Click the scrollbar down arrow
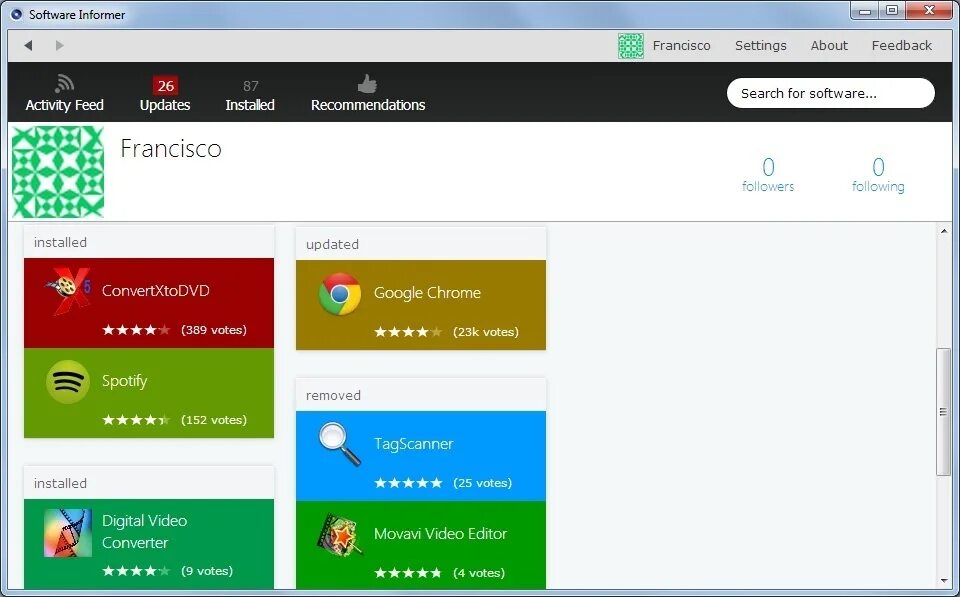 pos(943,580)
